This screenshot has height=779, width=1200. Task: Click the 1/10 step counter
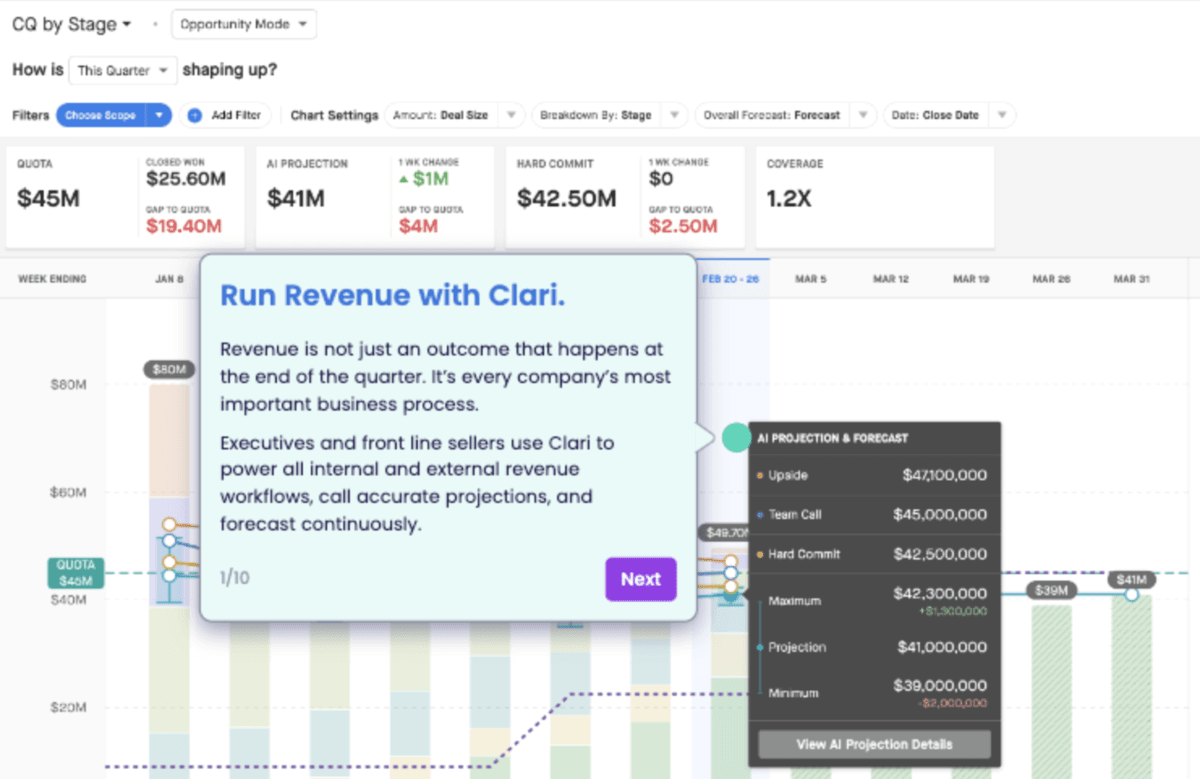235,578
